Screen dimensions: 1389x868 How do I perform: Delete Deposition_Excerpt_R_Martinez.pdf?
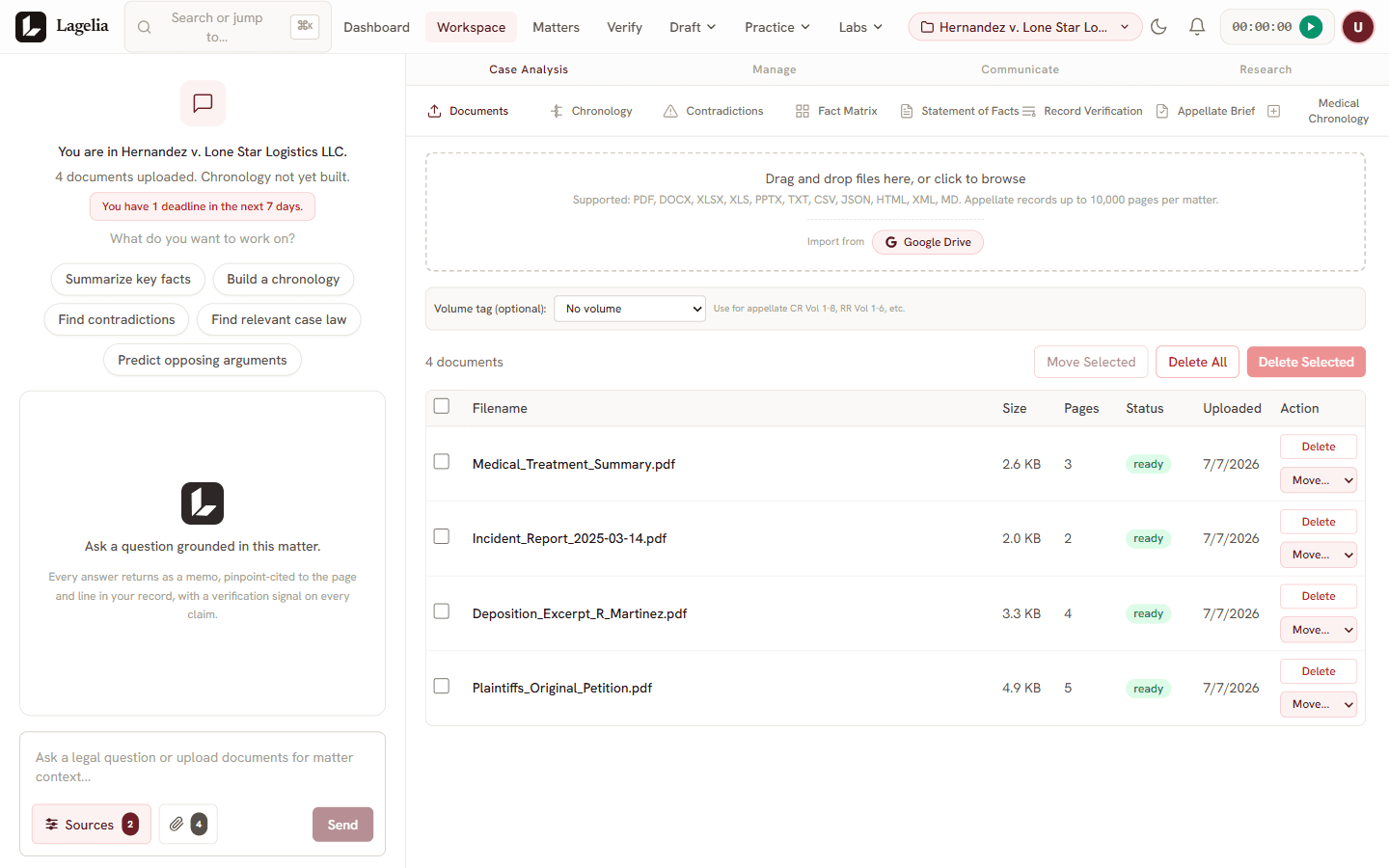[x=1319, y=596]
